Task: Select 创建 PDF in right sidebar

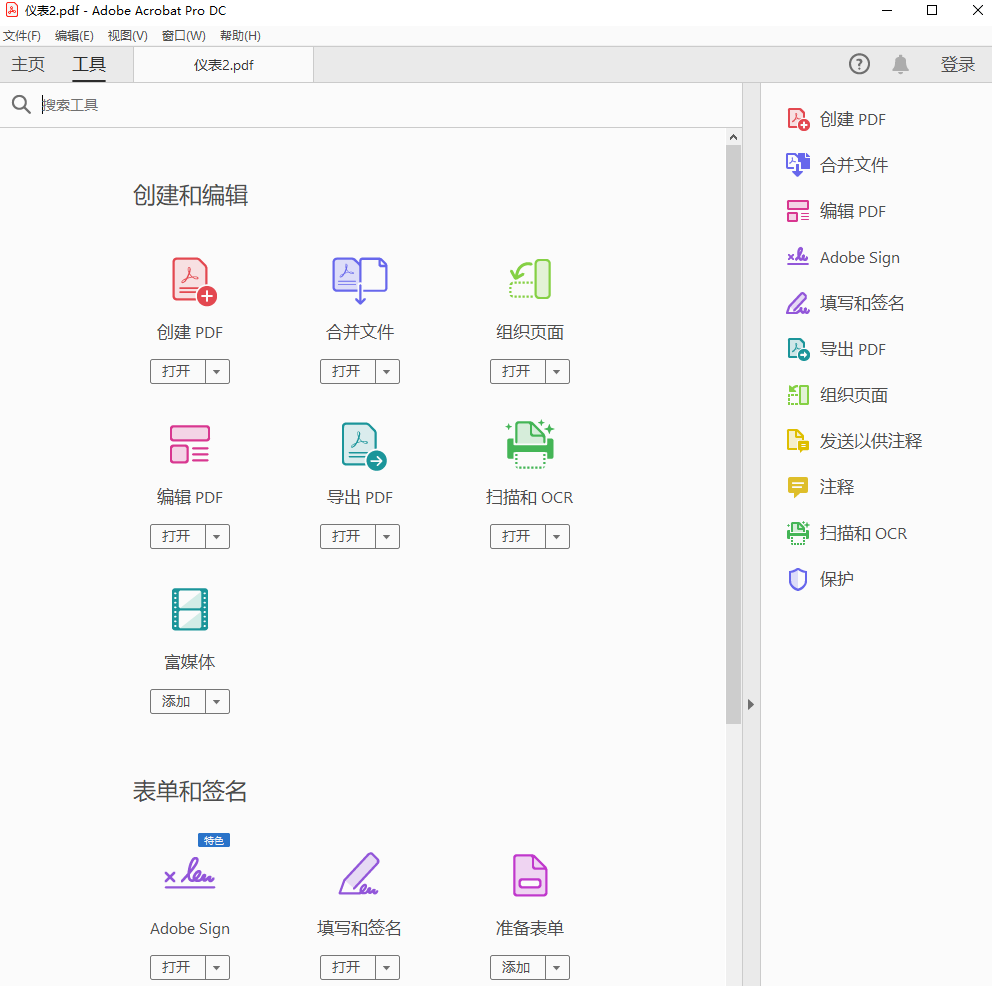Action: click(836, 119)
